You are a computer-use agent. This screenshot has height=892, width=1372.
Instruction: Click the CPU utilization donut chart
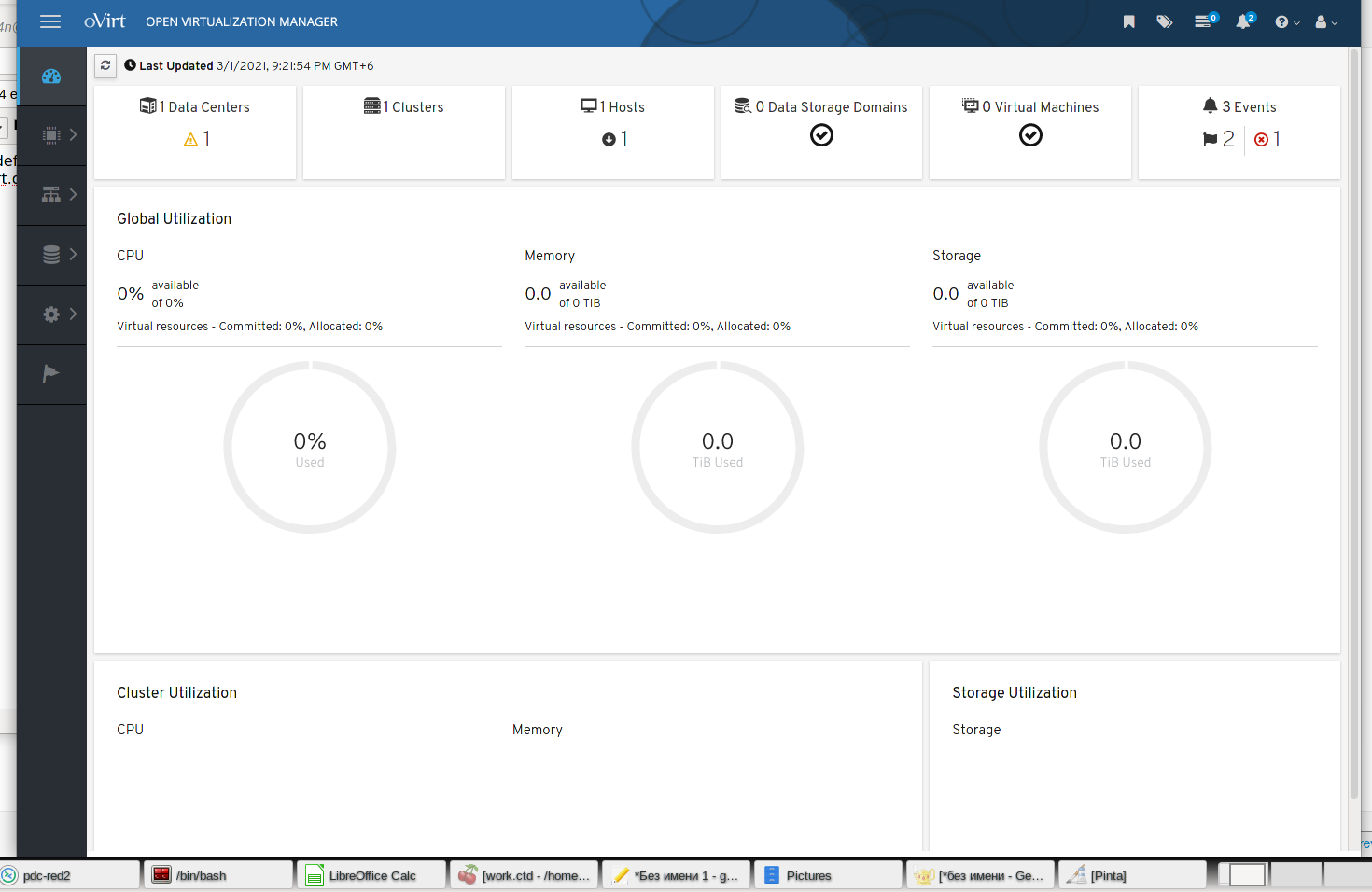(310, 448)
